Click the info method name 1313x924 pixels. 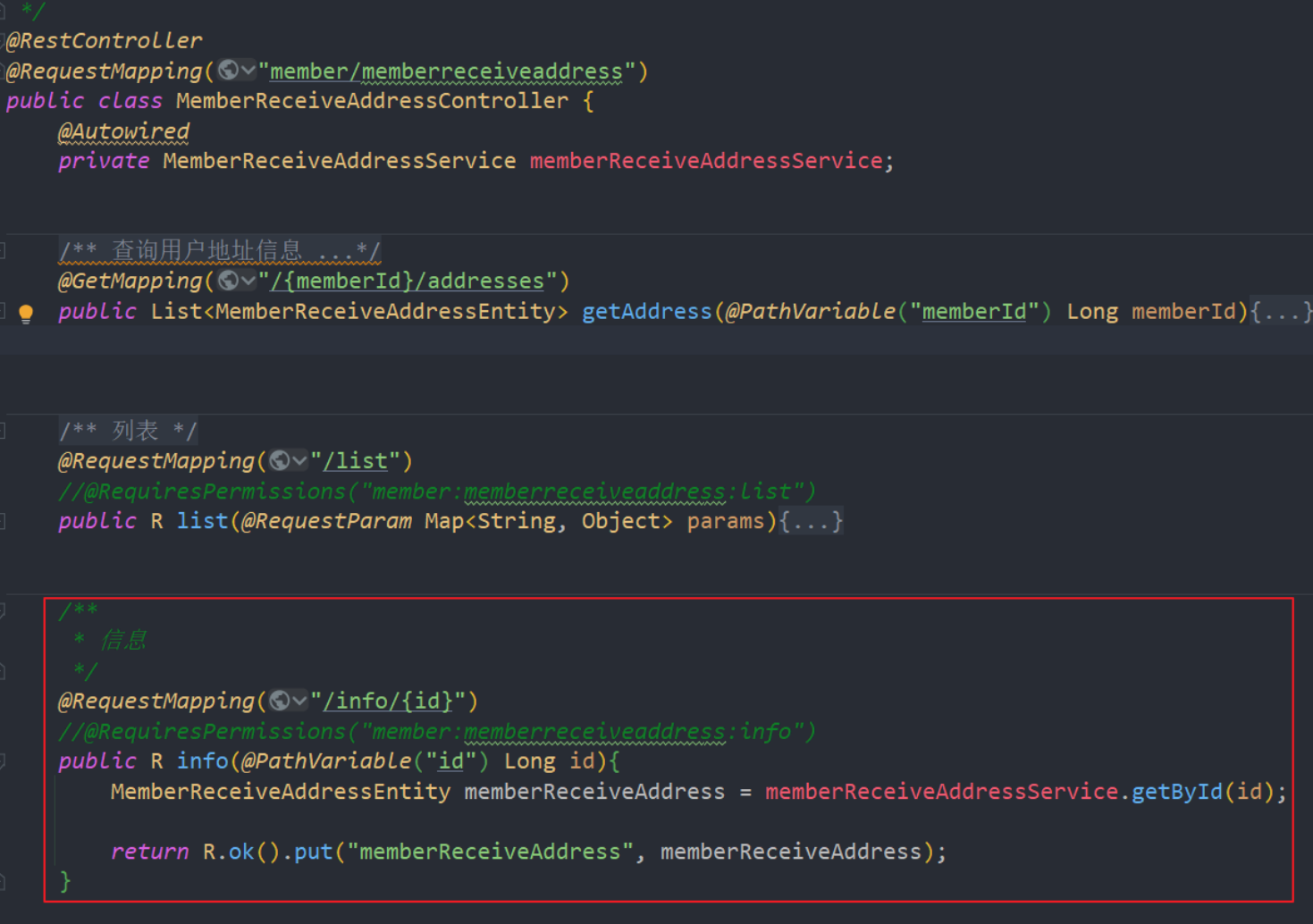[x=202, y=760]
